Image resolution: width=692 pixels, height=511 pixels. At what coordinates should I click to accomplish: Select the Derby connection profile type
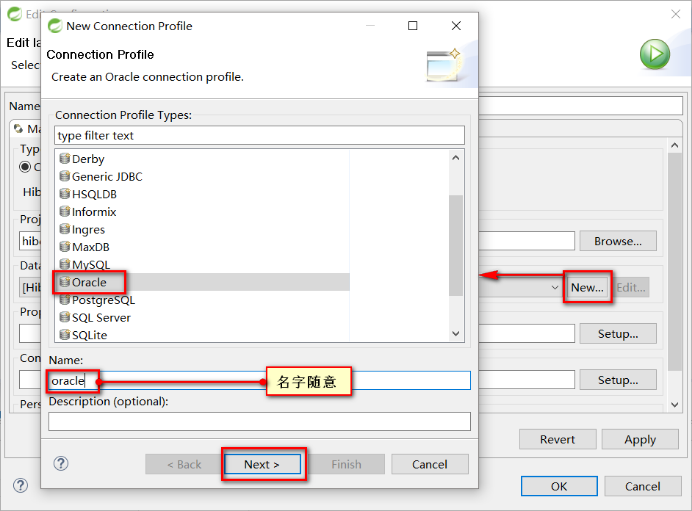point(88,159)
